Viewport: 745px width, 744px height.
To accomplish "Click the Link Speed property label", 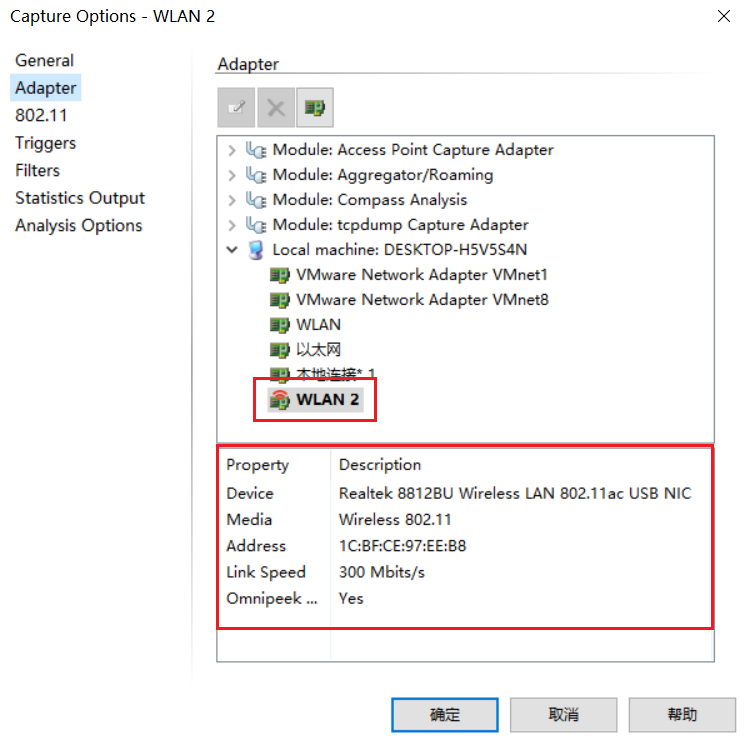I will pos(266,572).
